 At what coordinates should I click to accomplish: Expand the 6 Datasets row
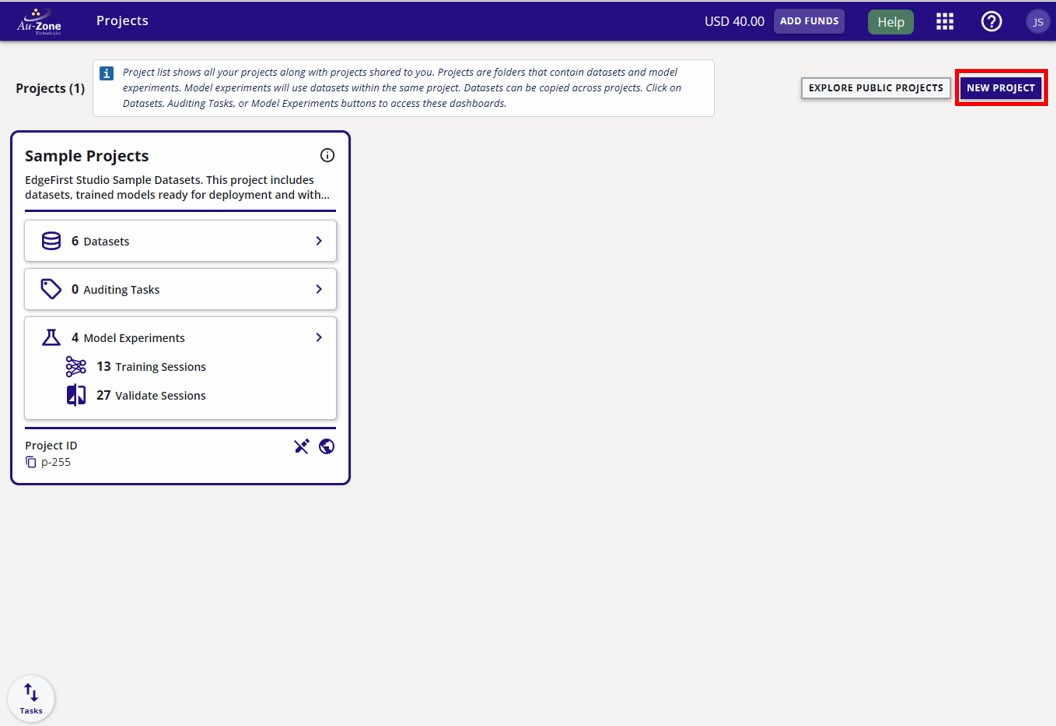click(x=318, y=241)
